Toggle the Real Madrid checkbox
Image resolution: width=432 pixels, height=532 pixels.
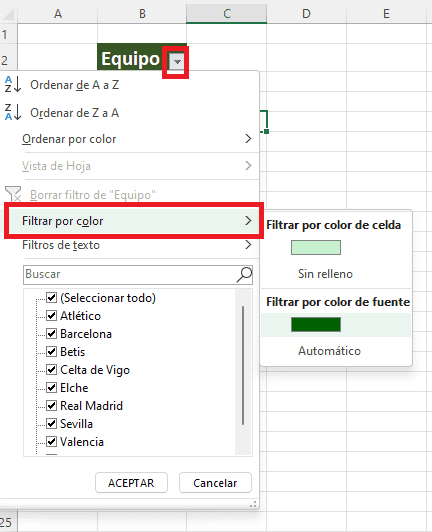click(51, 405)
